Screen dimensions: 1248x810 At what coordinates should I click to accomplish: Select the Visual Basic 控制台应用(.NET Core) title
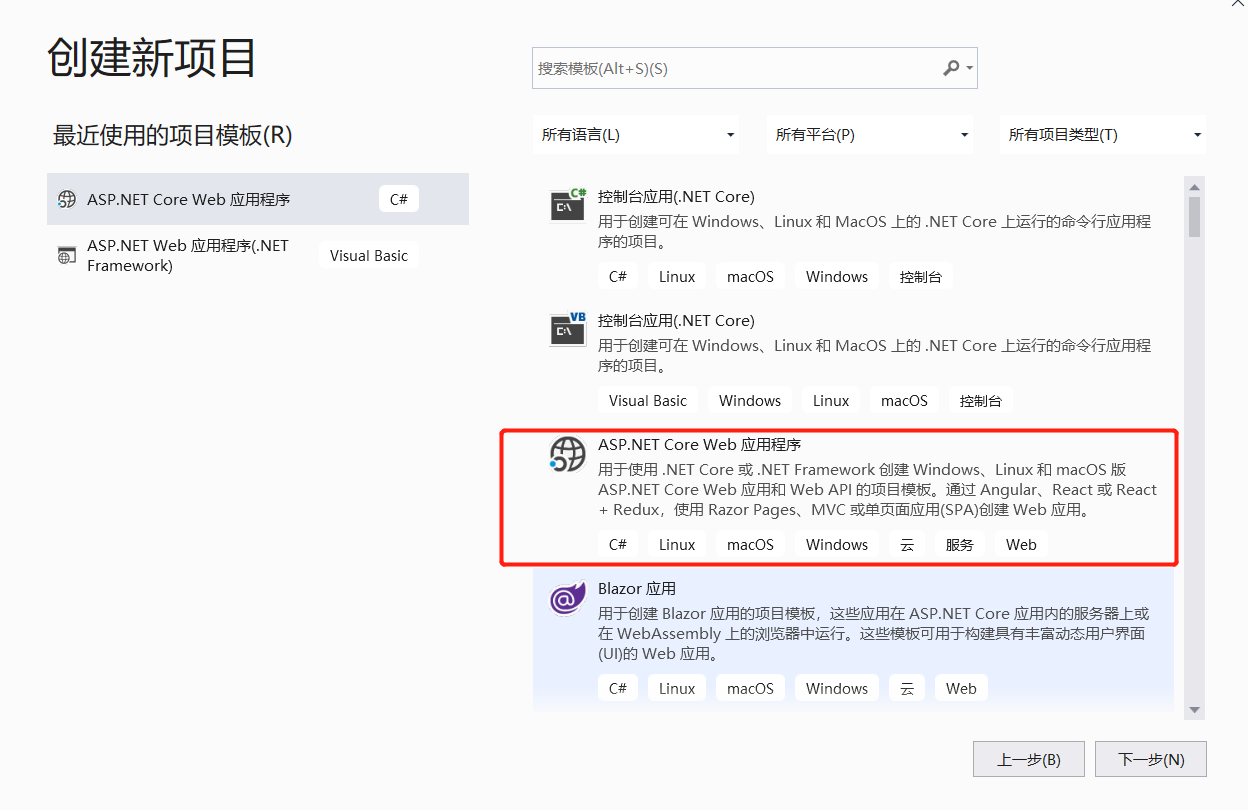tap(676, 320)
